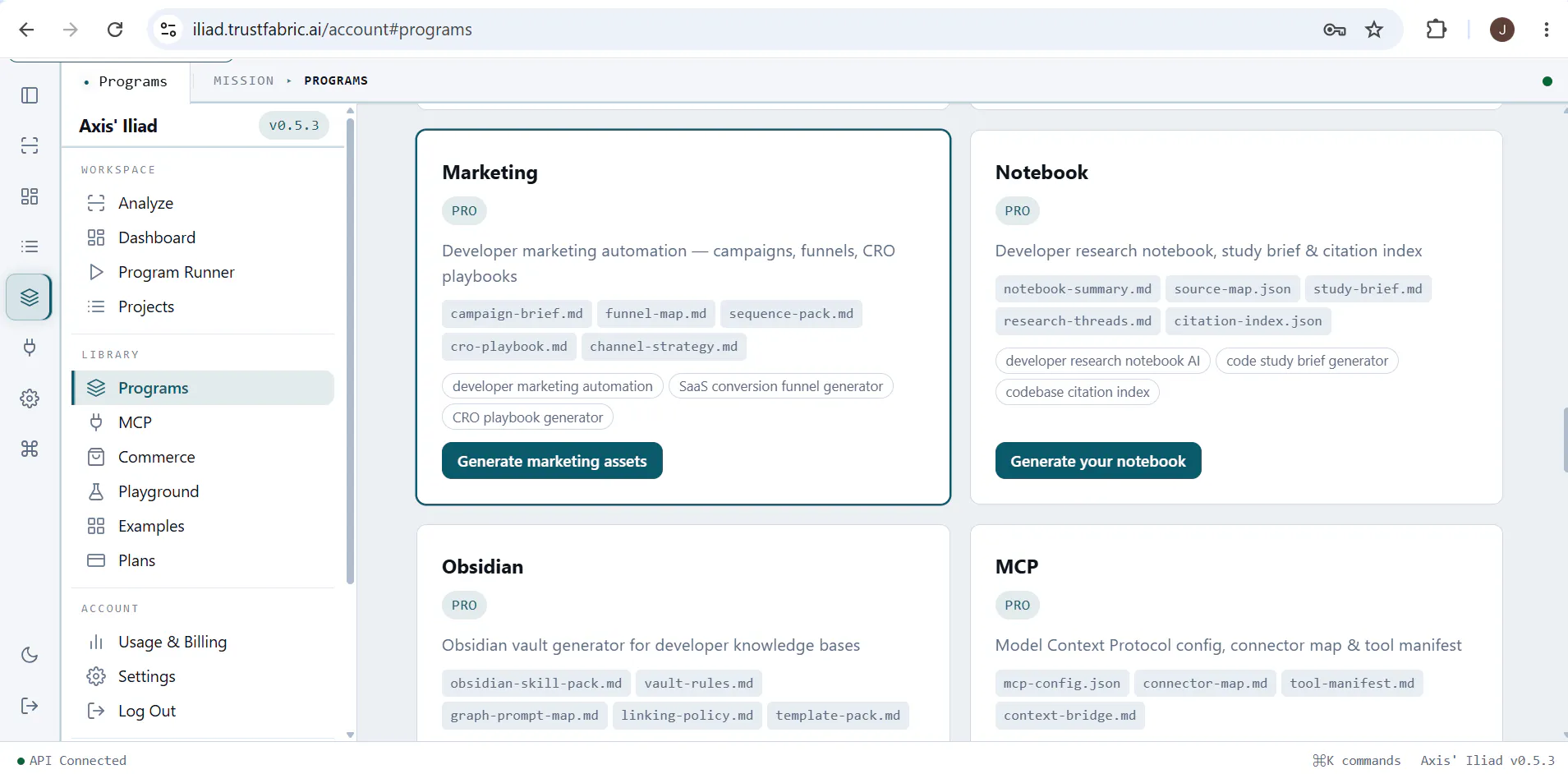Toggle dark mode moon icon
The height and width of the screenshot is (774, 1568).
30,655
